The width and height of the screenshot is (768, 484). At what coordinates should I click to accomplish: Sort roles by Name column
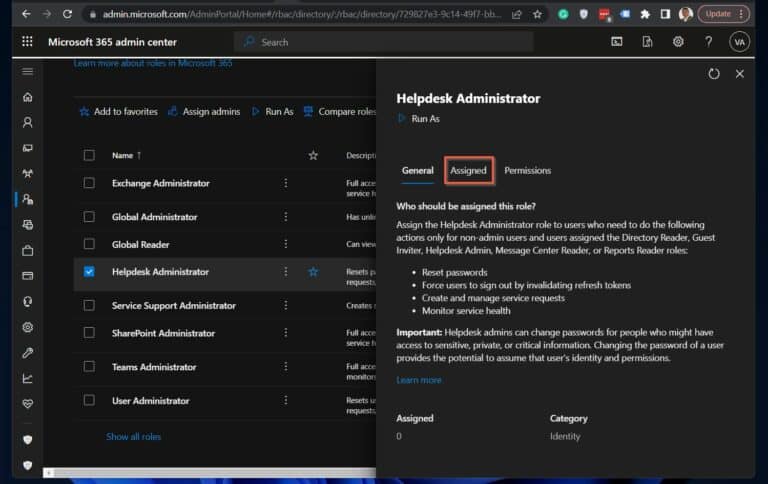[x=126, y=155]
